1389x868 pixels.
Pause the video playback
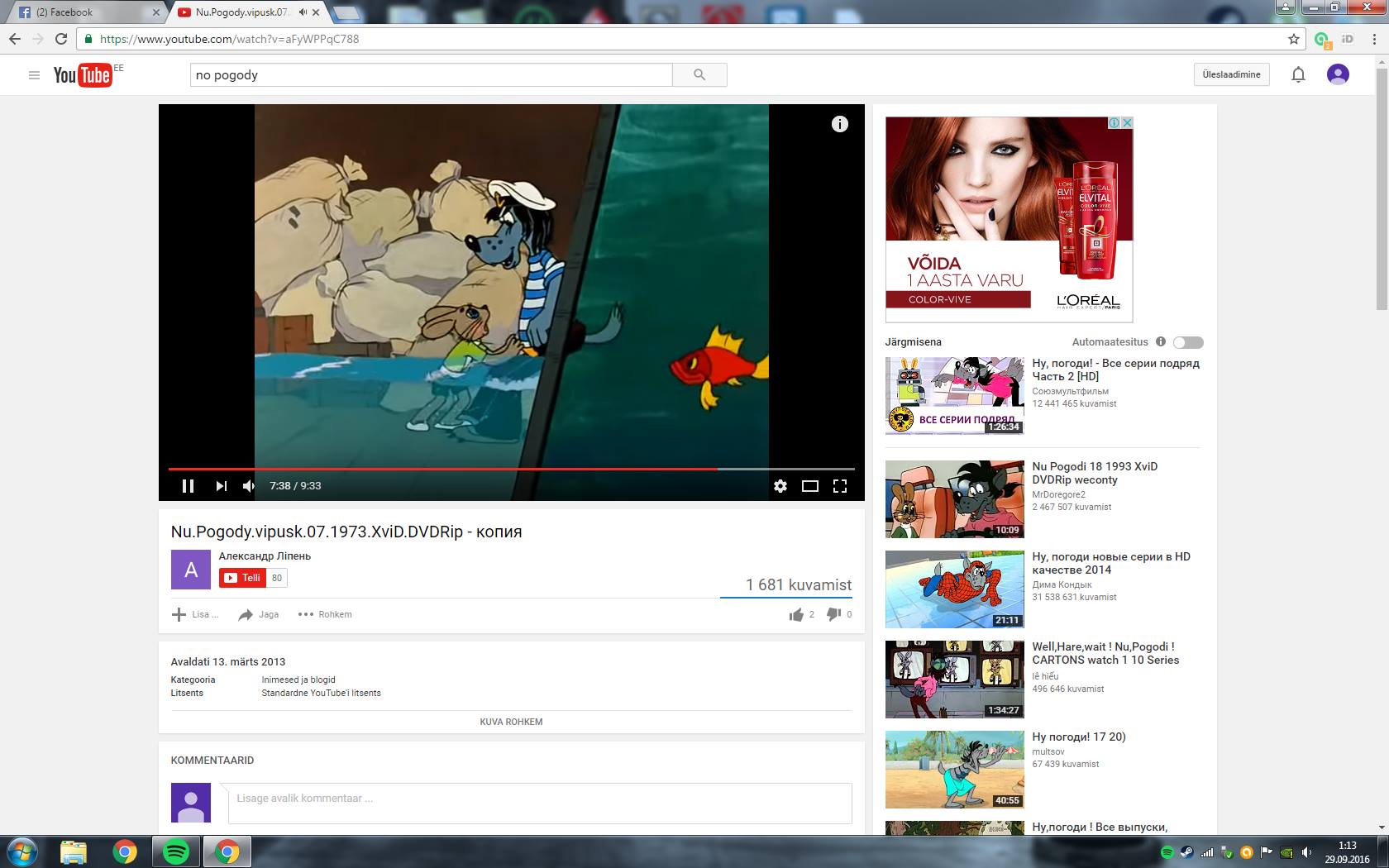click(188, 486)
